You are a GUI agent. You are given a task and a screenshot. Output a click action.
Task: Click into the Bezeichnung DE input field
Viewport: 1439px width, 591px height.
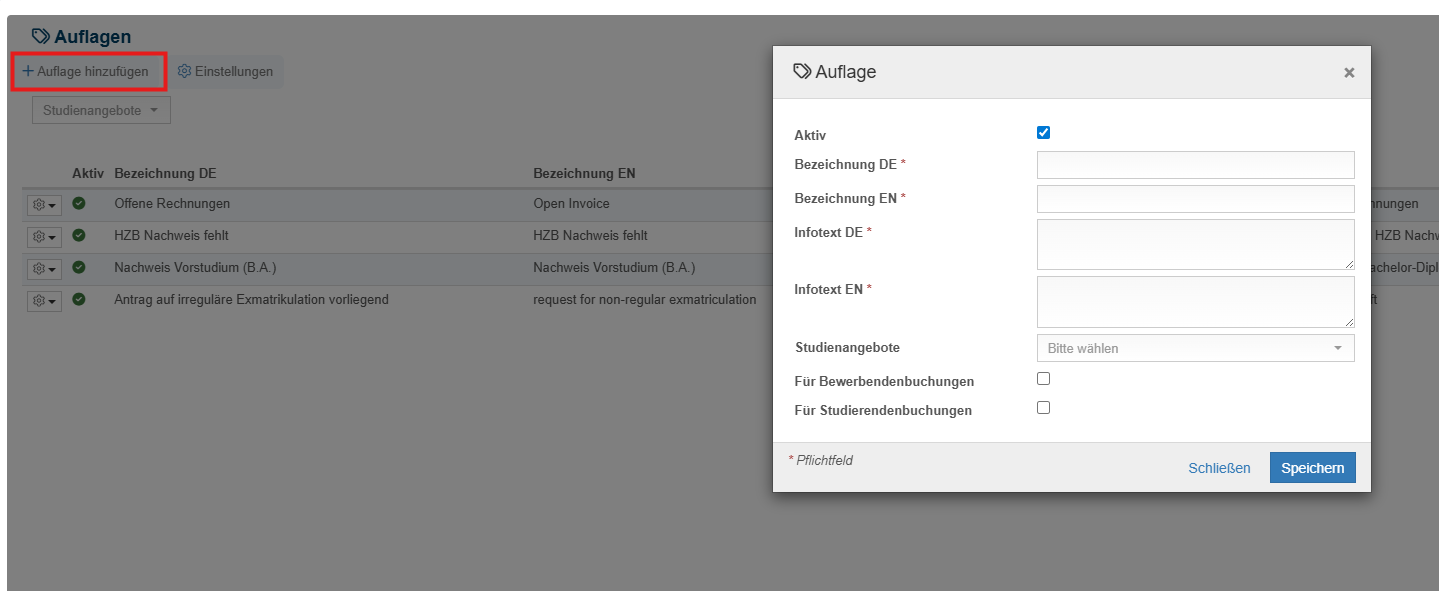1195,164
